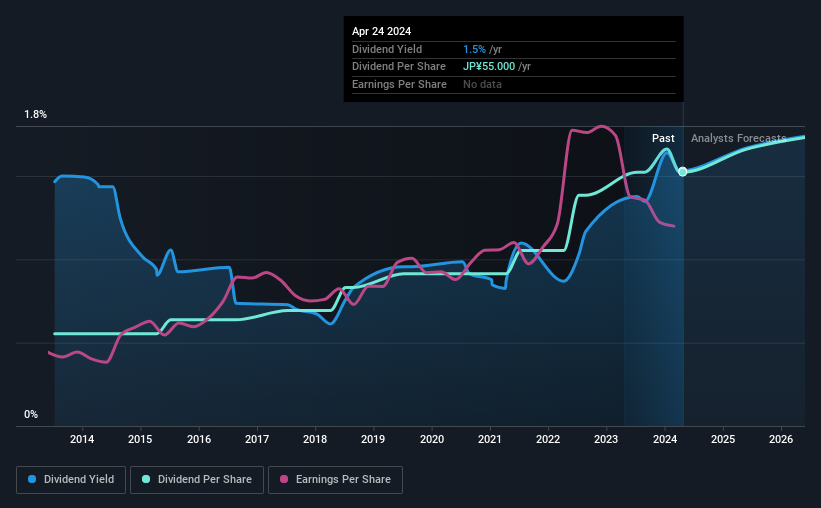Click the pink Earnings Per Share legend dot
Screen dimensions: 821x508
coord(284,479)
